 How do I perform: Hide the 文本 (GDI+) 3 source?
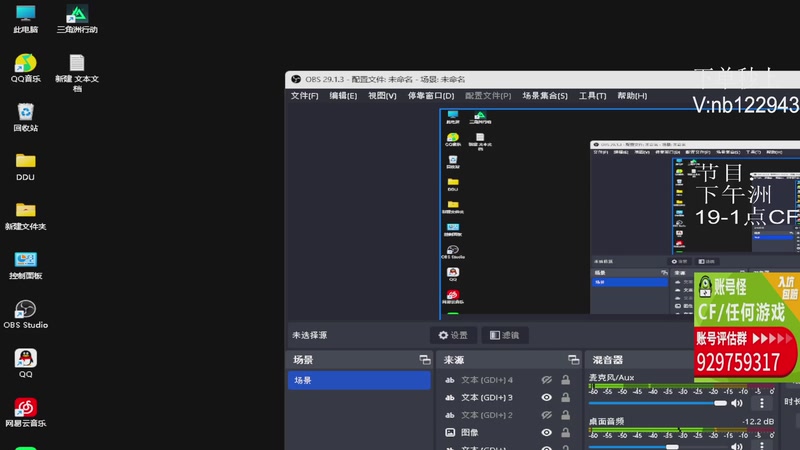546,397
